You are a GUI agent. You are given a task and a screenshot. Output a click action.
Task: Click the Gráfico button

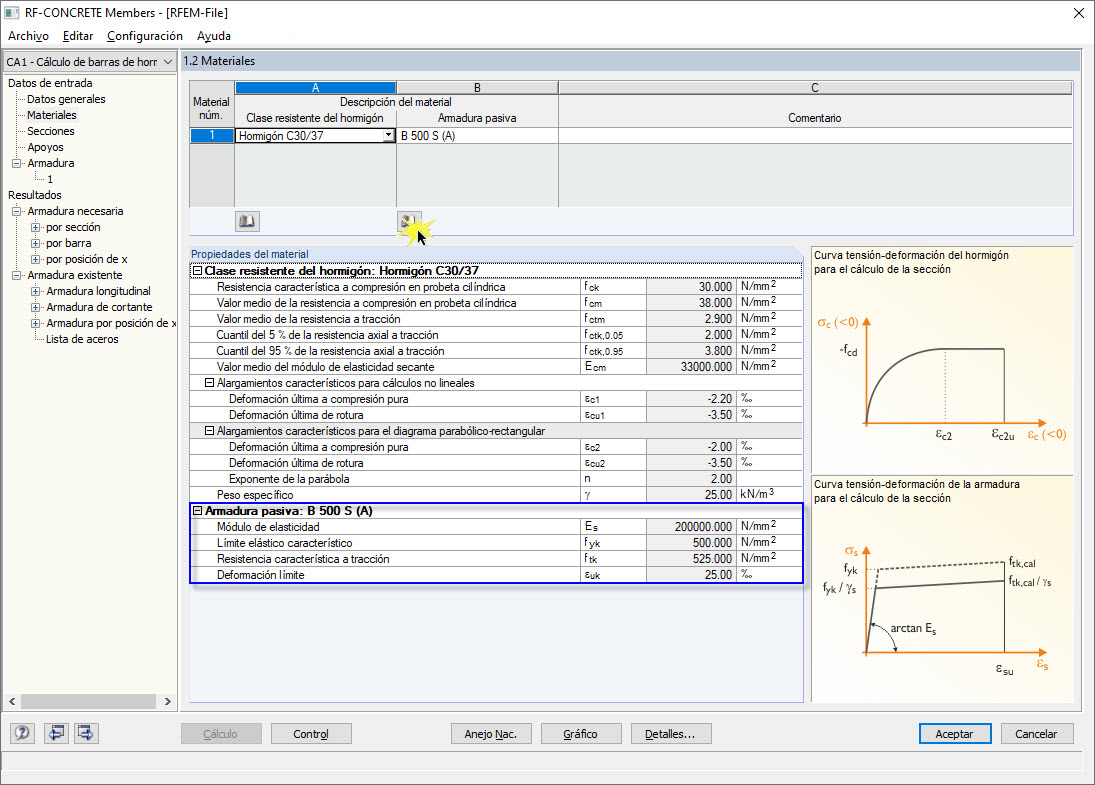[x=580, y=733]
